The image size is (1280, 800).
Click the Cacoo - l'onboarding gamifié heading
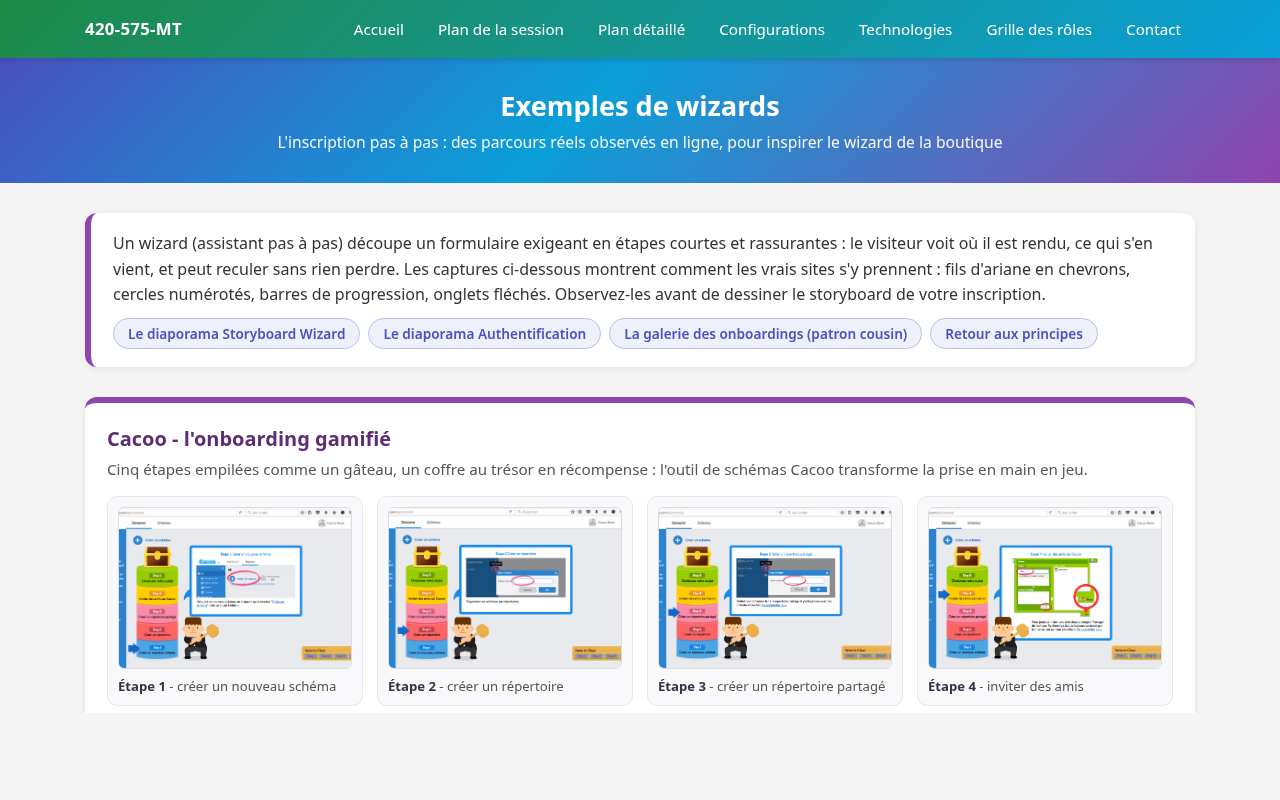[249, 439]
